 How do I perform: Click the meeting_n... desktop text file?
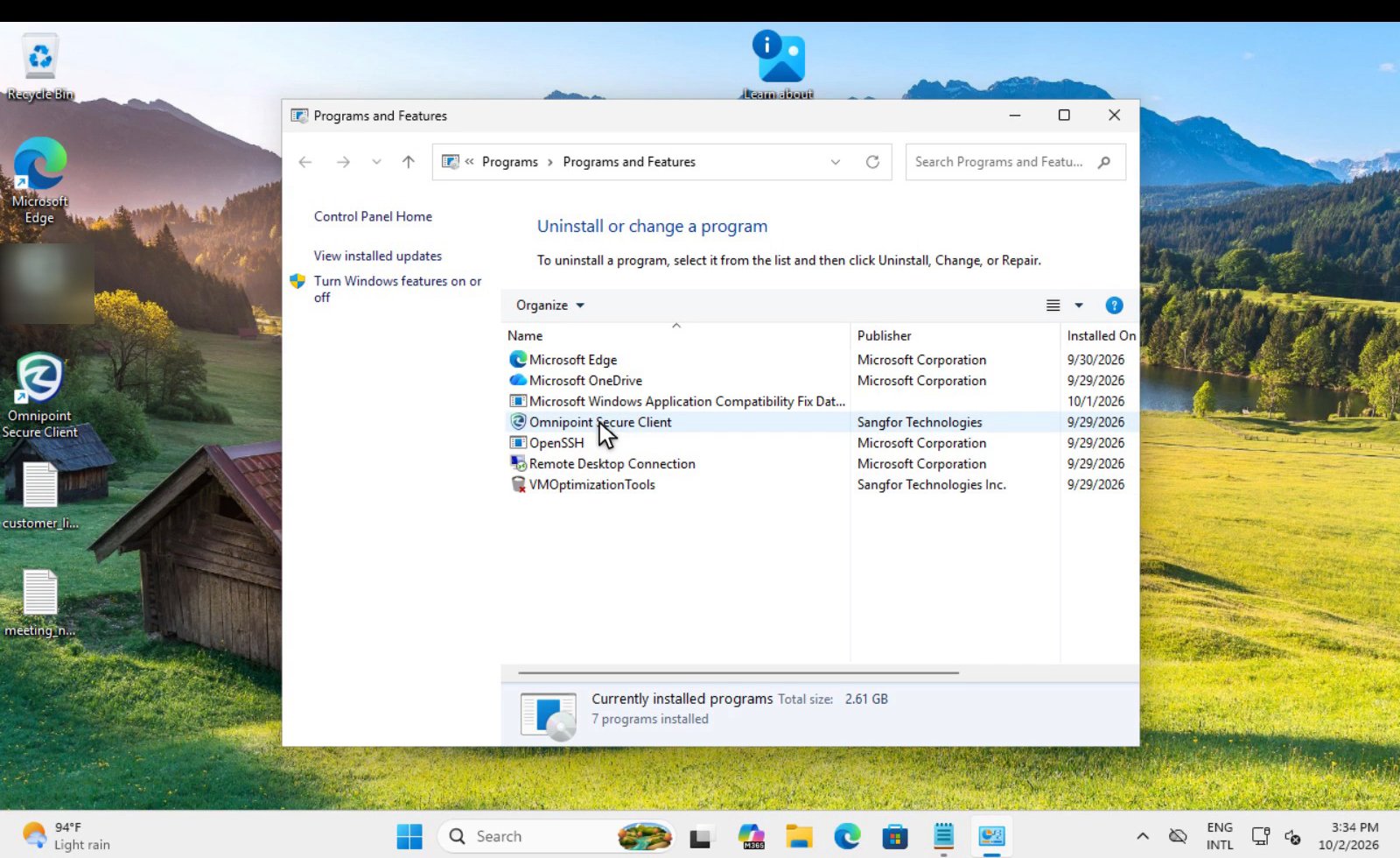point(40,604)
